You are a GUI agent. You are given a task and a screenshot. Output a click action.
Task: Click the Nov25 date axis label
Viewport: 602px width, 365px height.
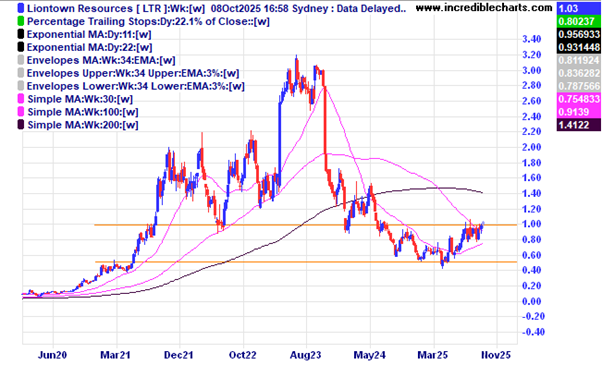[x=496, y=355]
